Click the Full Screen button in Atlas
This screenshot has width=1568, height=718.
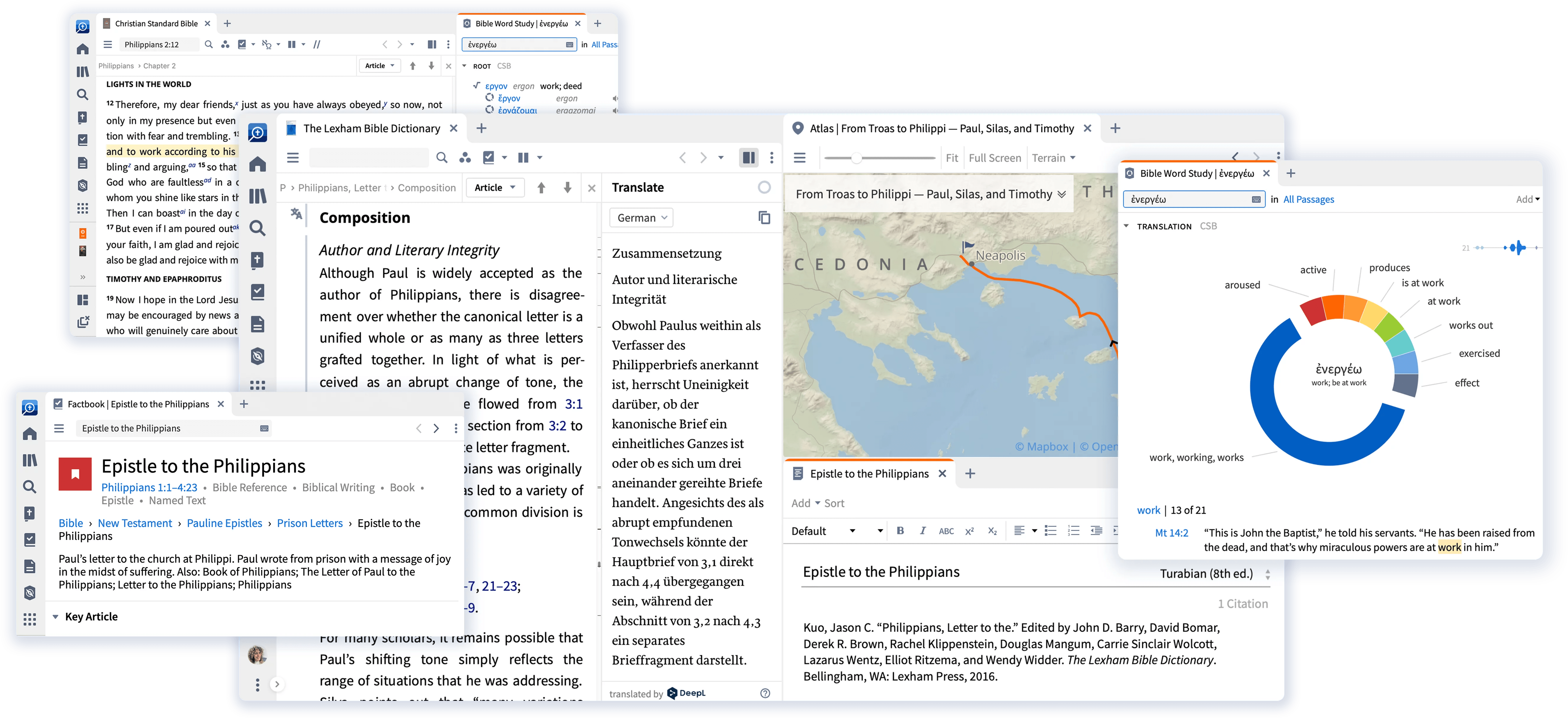point(995,158)
